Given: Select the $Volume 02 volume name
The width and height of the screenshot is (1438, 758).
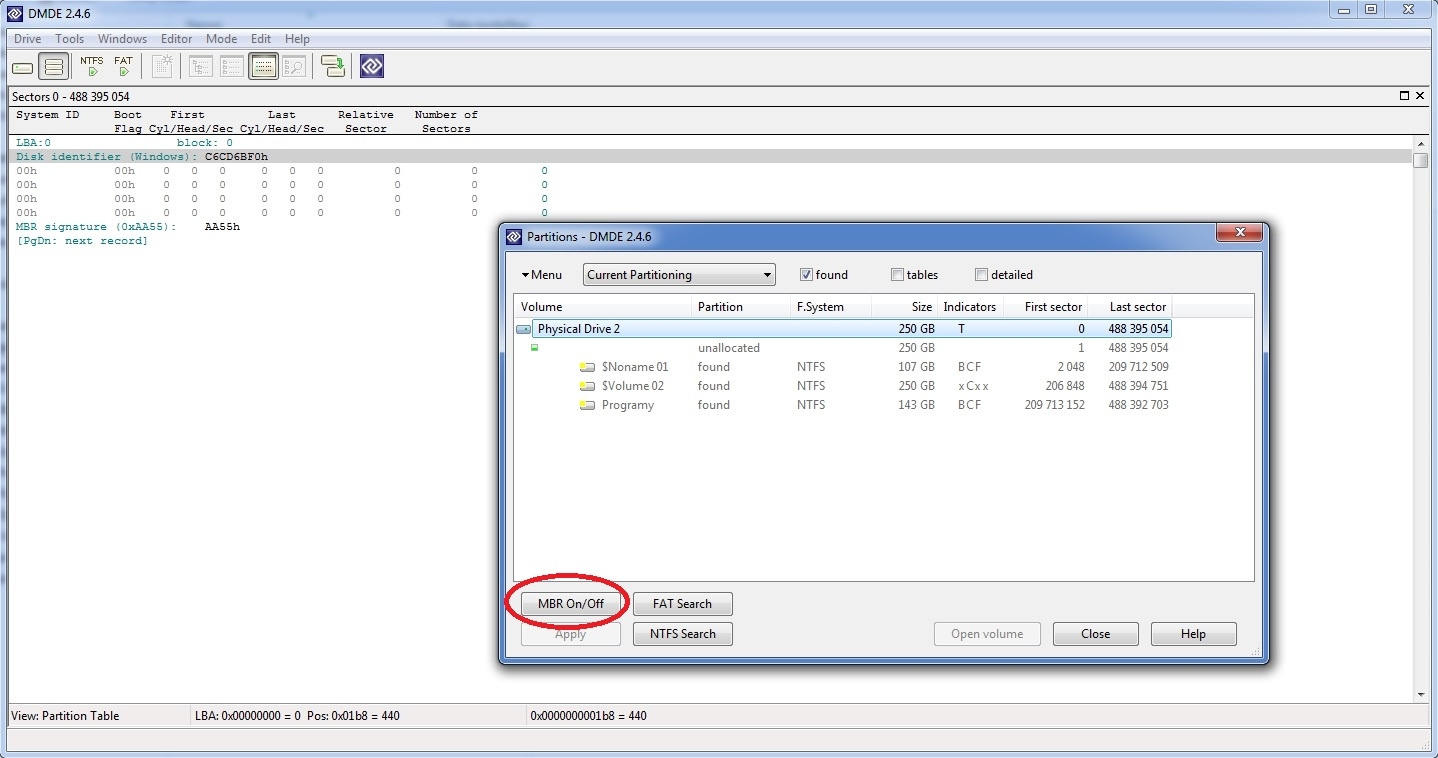Looking at the screenshot, I should [x=633, y=386].
